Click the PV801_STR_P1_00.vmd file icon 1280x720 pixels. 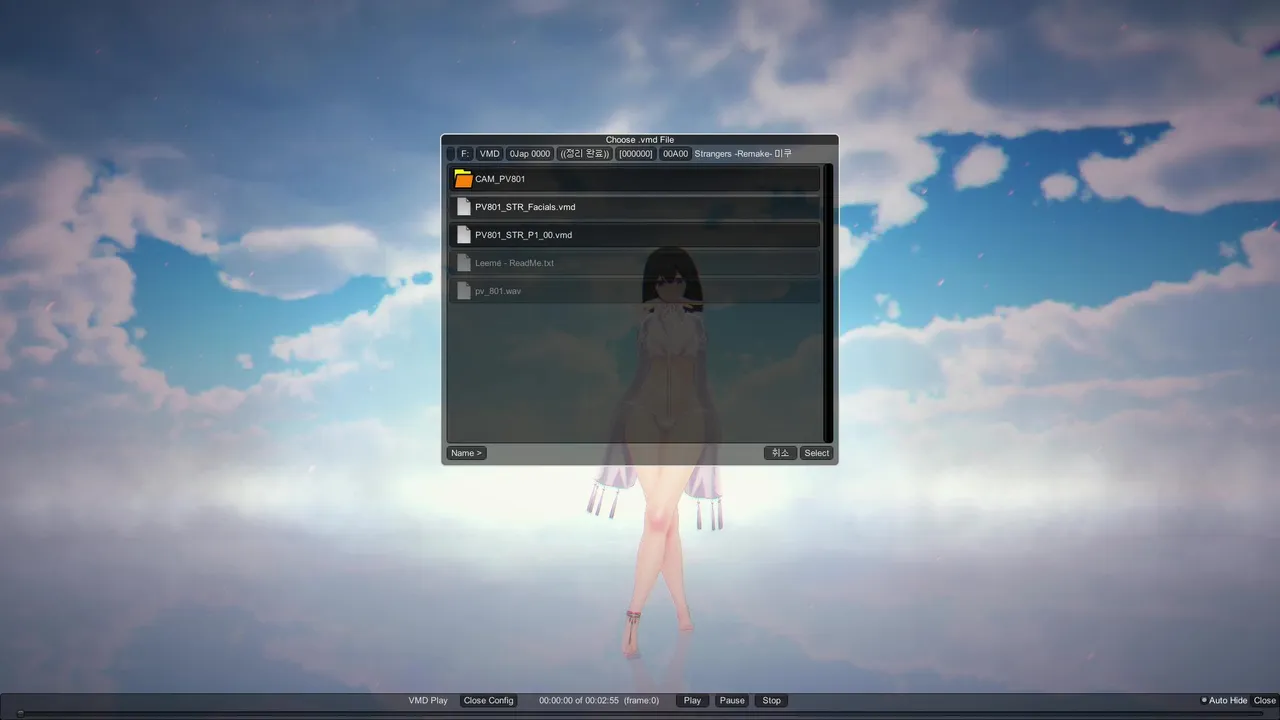[463, 235]
